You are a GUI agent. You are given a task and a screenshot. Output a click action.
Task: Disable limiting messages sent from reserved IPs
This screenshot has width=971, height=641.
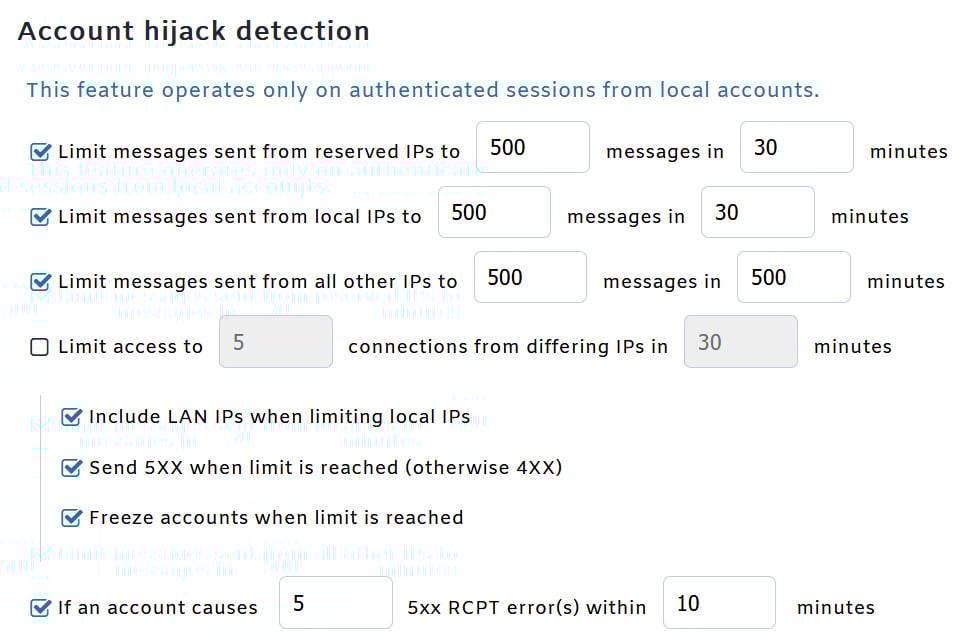(x=40, y=151)
